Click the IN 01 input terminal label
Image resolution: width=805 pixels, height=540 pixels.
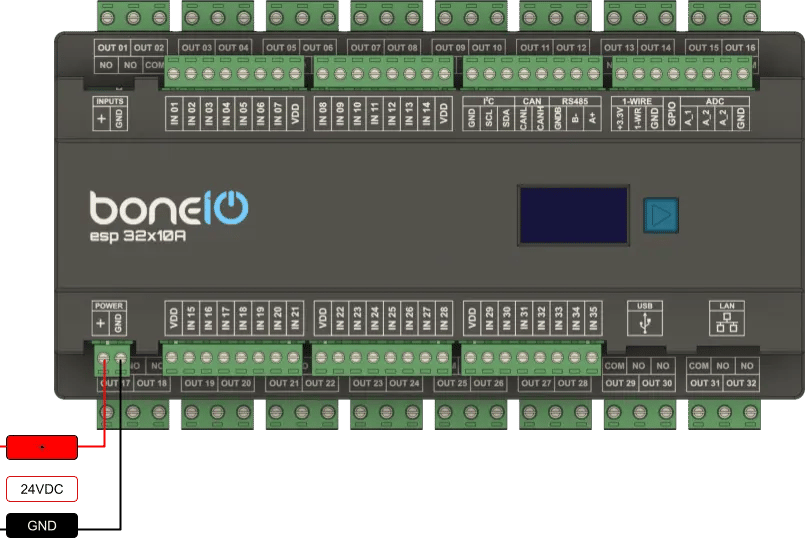(x=174, y=114)
